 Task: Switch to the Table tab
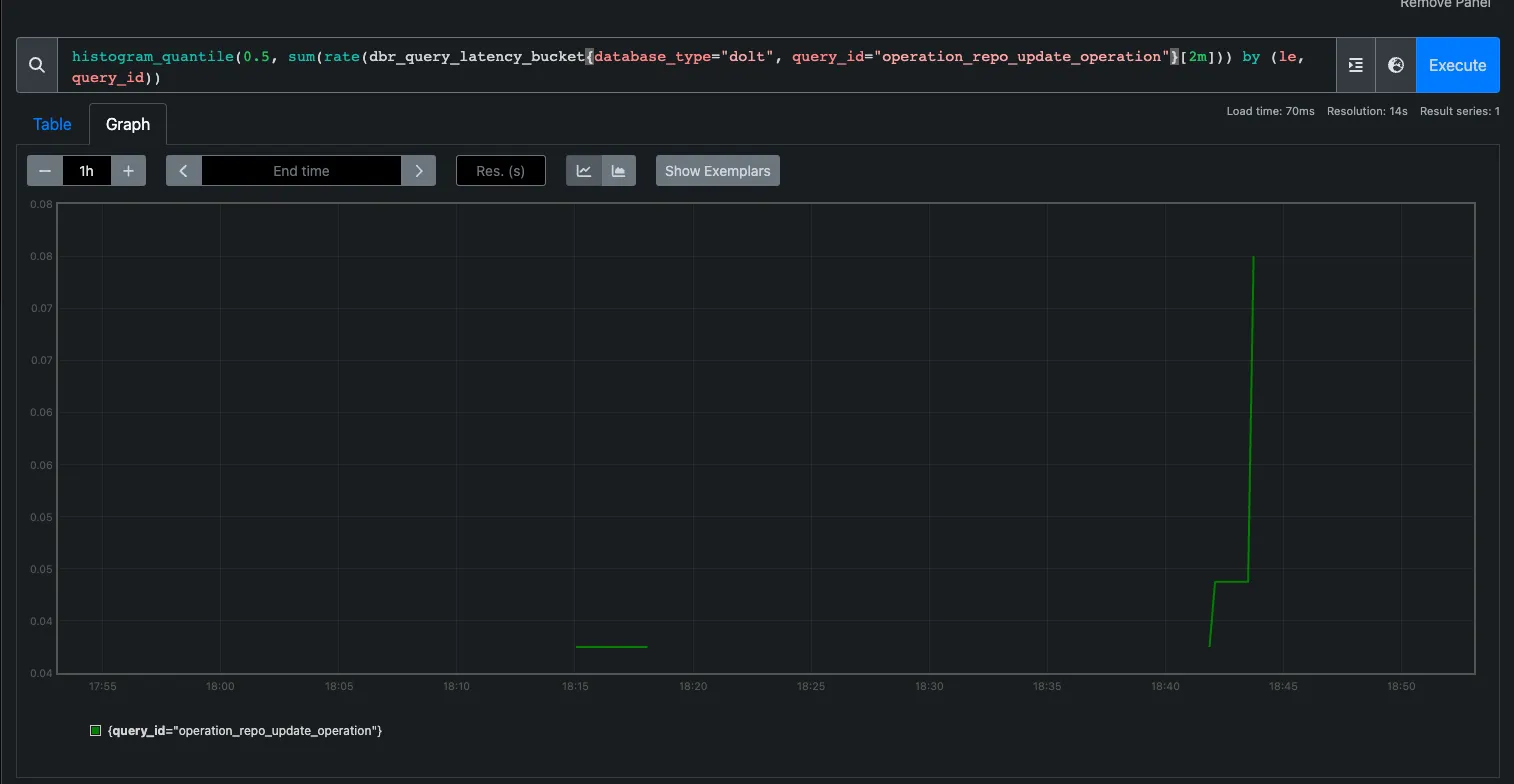(52, 124)
